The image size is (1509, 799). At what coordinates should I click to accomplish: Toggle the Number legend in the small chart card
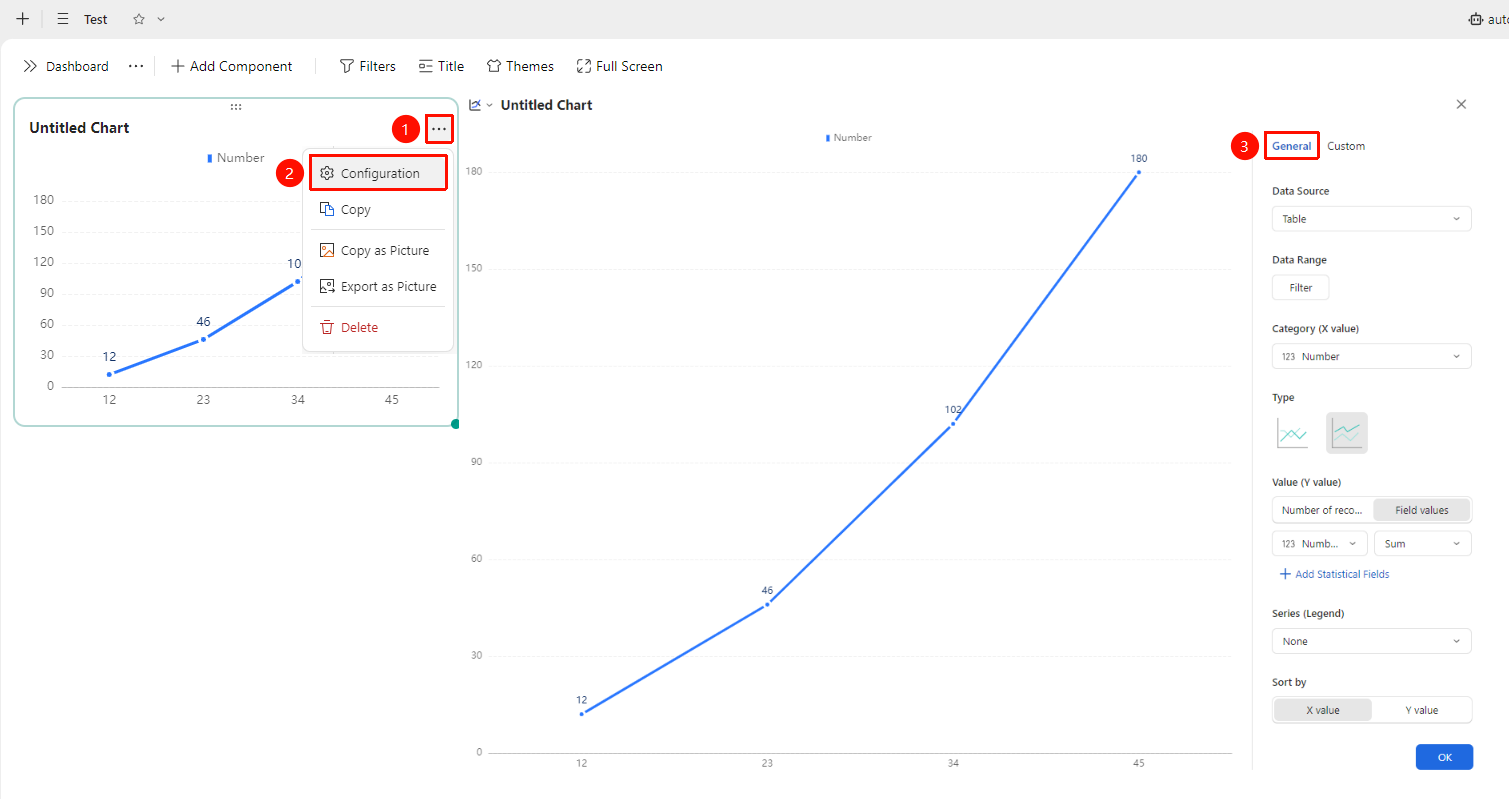tap(236, 158)
